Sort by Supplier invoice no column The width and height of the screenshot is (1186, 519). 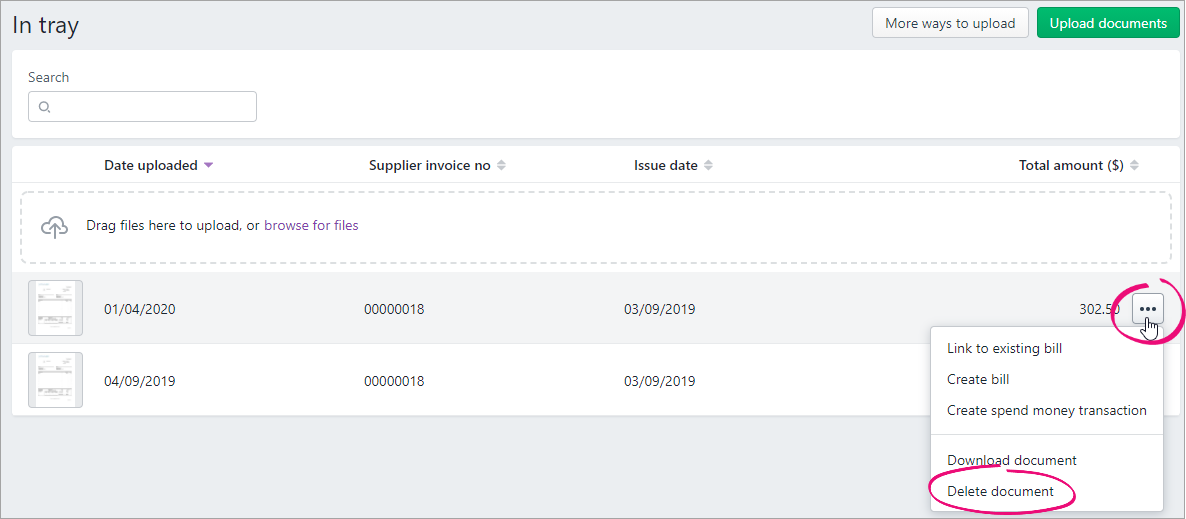437,166
